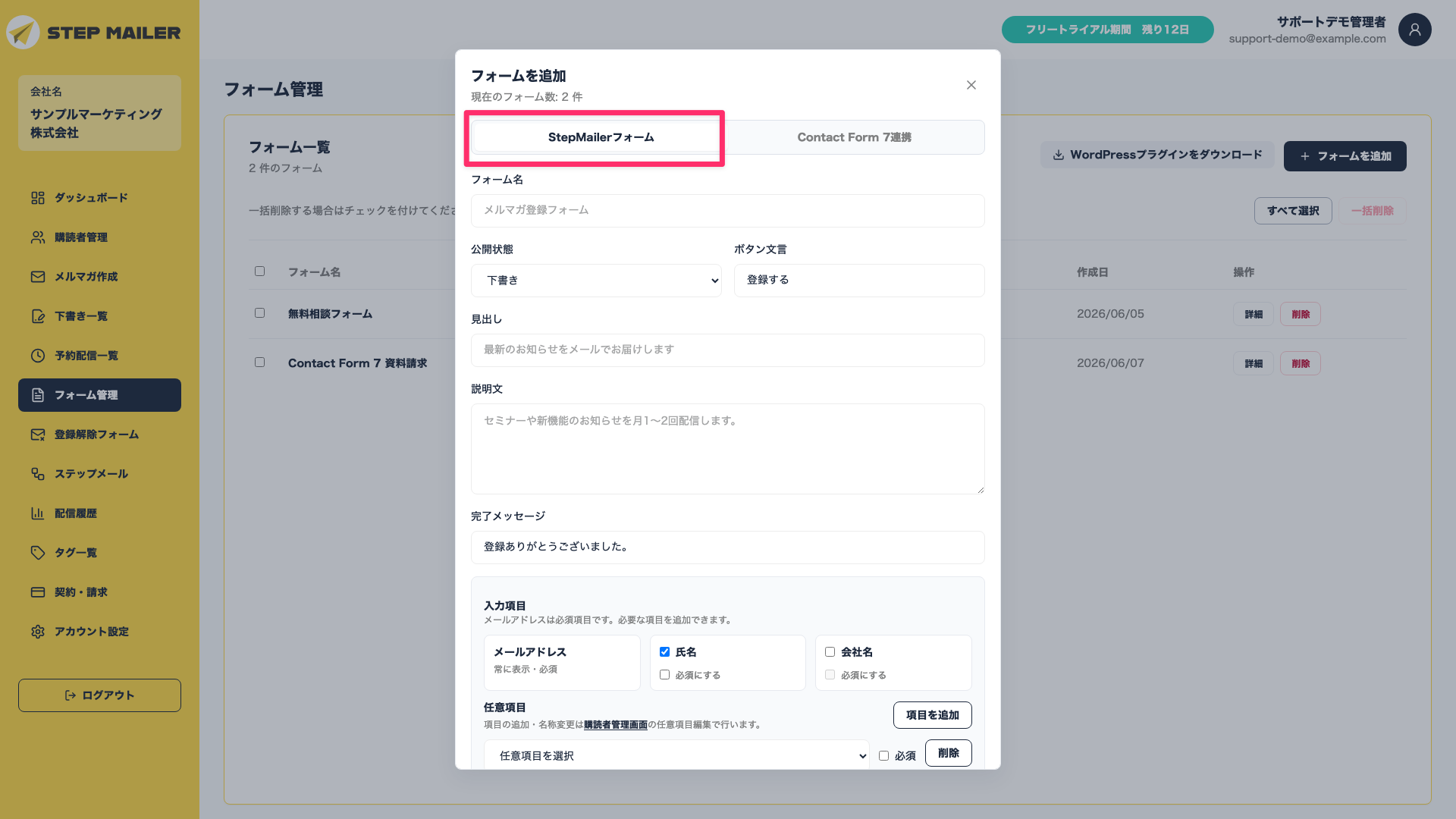This screenshot has width=1456, height=819.
Task: Select the StepMailerフォーム tab
Action: tap(601, 137)
